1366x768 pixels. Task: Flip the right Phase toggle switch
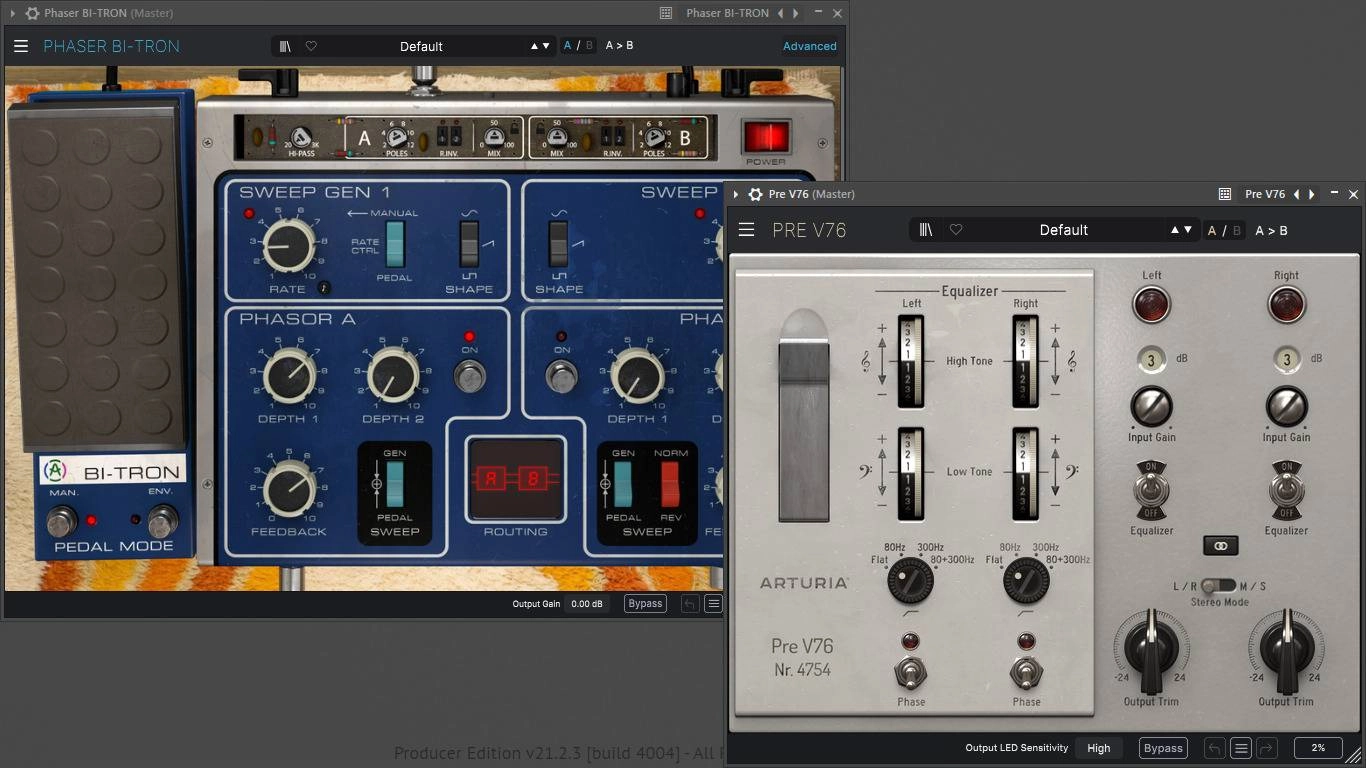coord(1026,671)
